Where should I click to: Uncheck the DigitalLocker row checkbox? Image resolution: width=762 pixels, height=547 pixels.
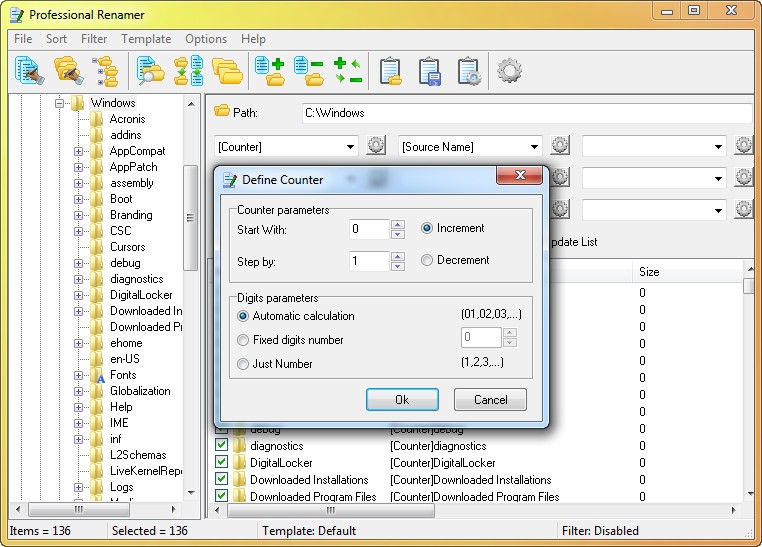click(222, 462)
